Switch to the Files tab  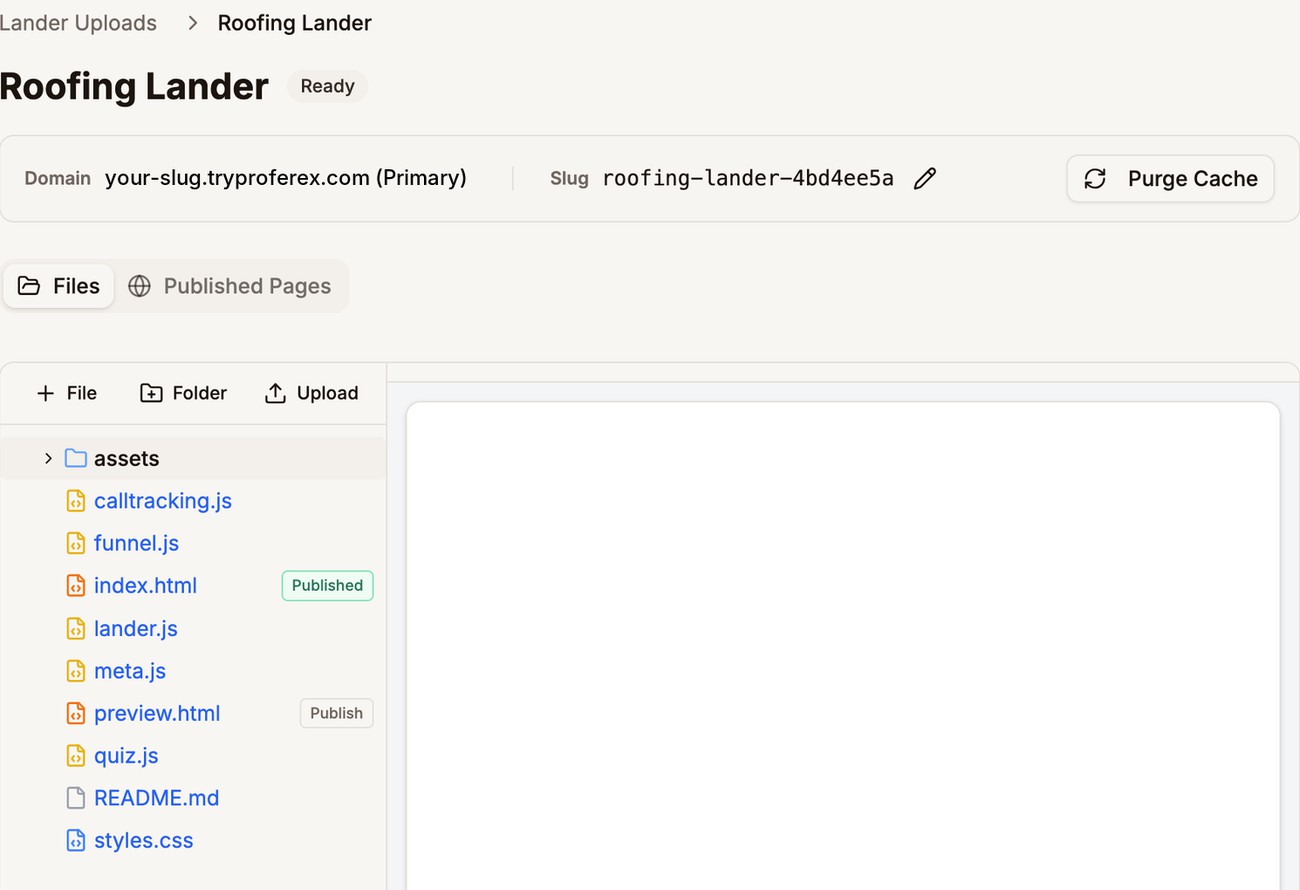(59, 286)
